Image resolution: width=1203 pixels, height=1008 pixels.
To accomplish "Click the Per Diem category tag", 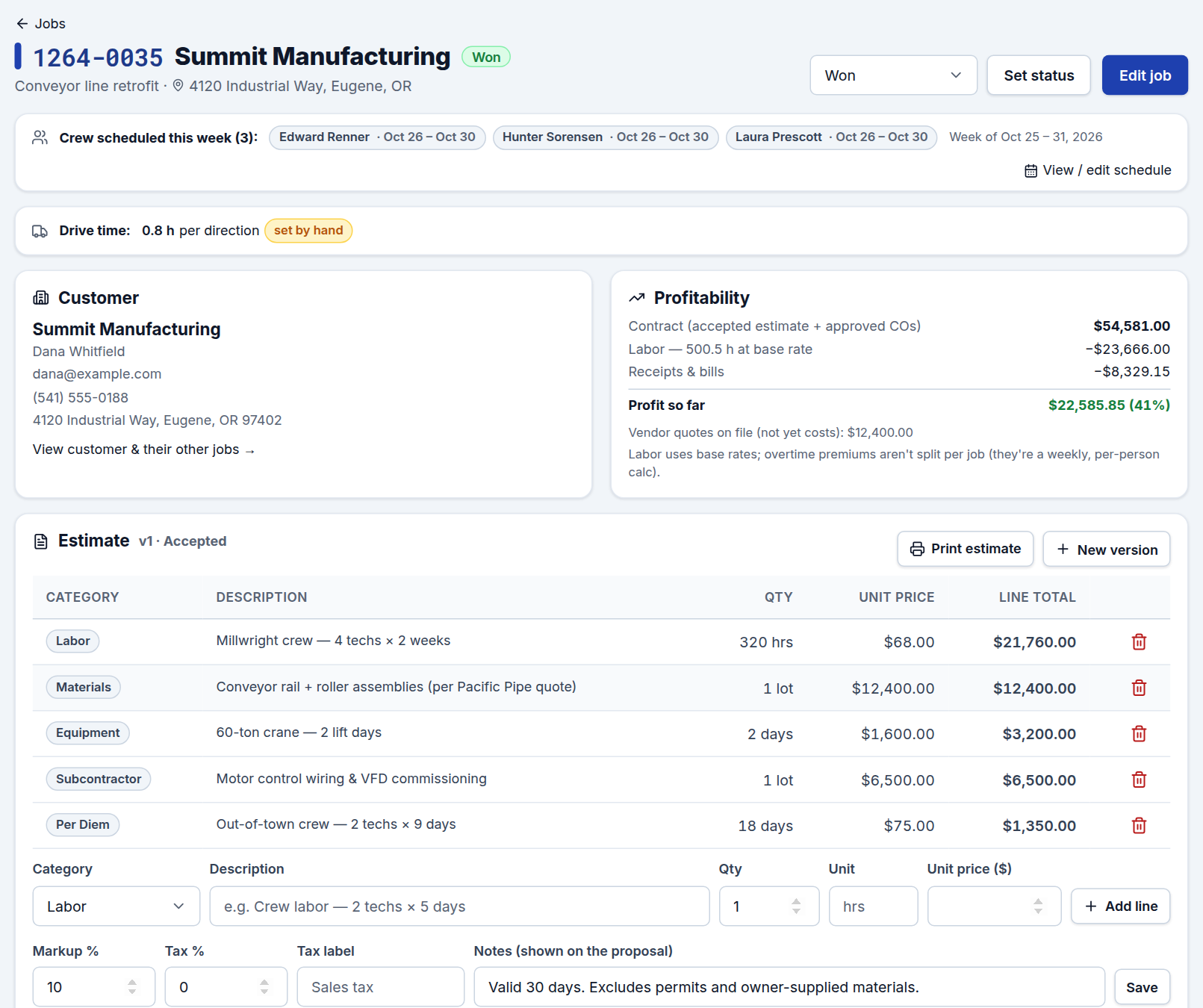I will point(83,824).
